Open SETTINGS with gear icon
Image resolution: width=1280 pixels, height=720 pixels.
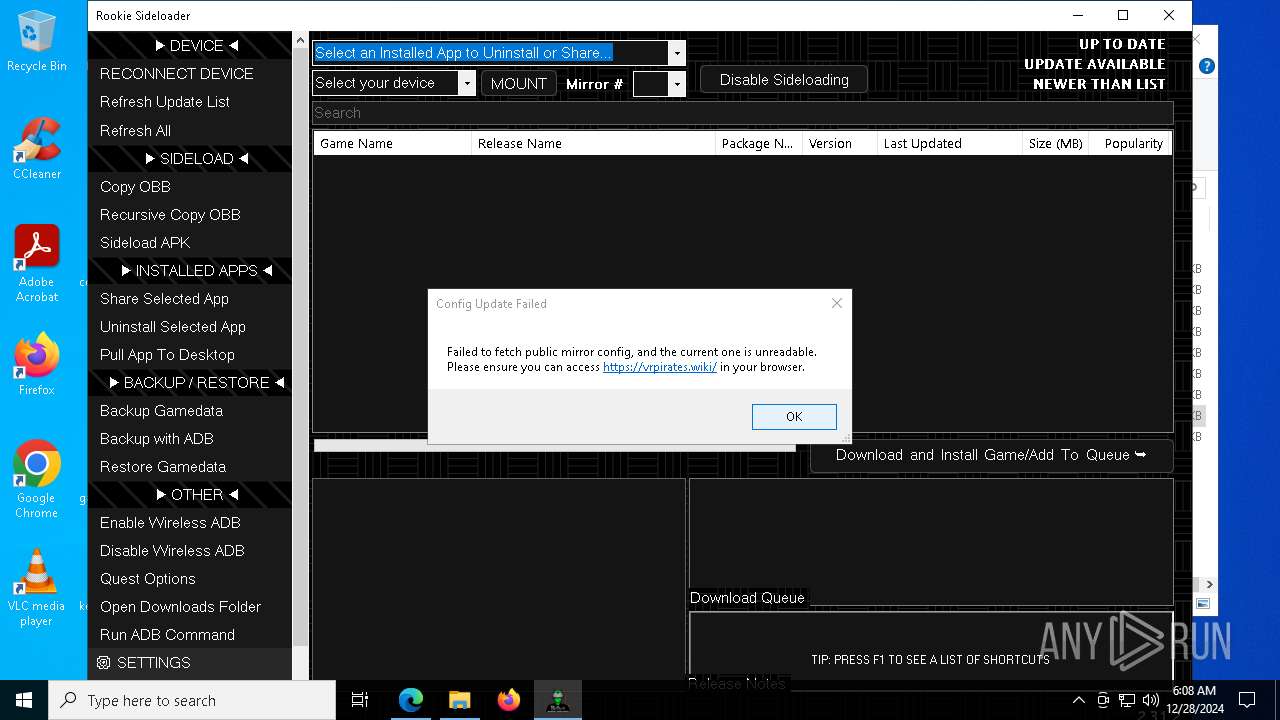(190, 663)
